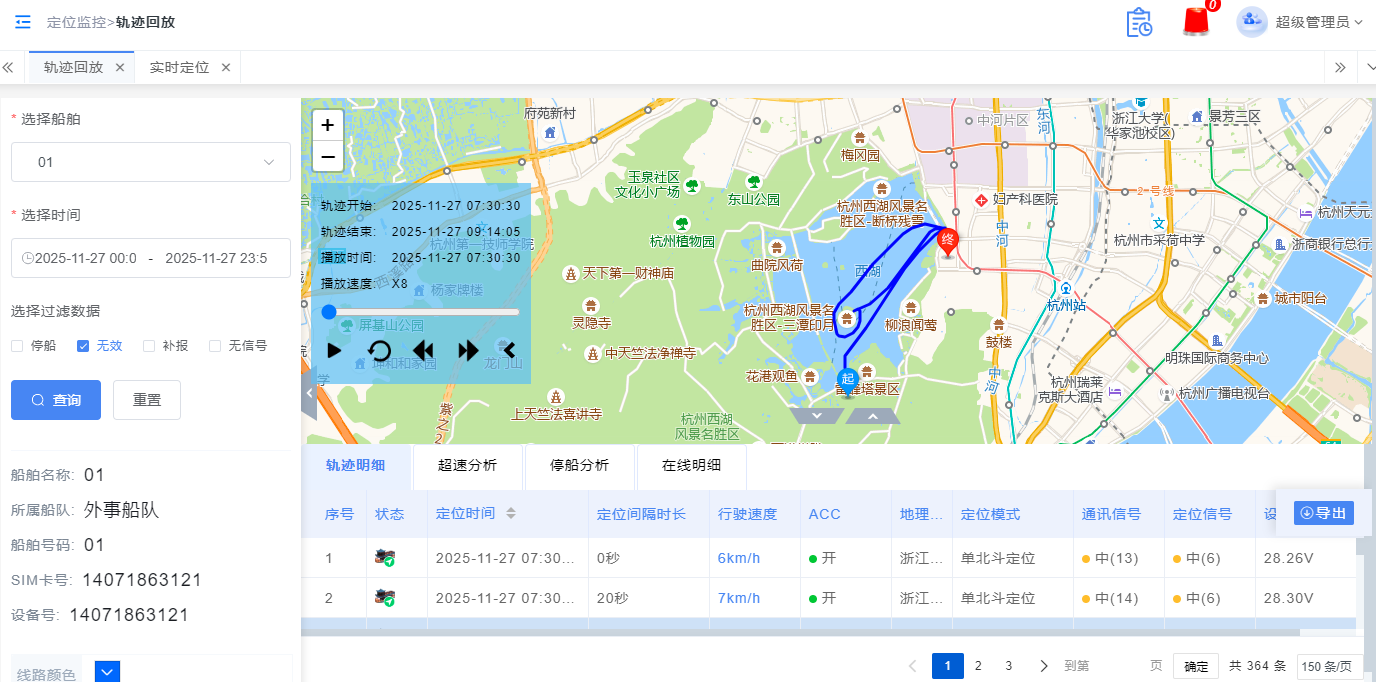The height and width of the screenshot is (682, 1376).
Task: Enable the 补报 filter checkbox
Action: point(149,346)
